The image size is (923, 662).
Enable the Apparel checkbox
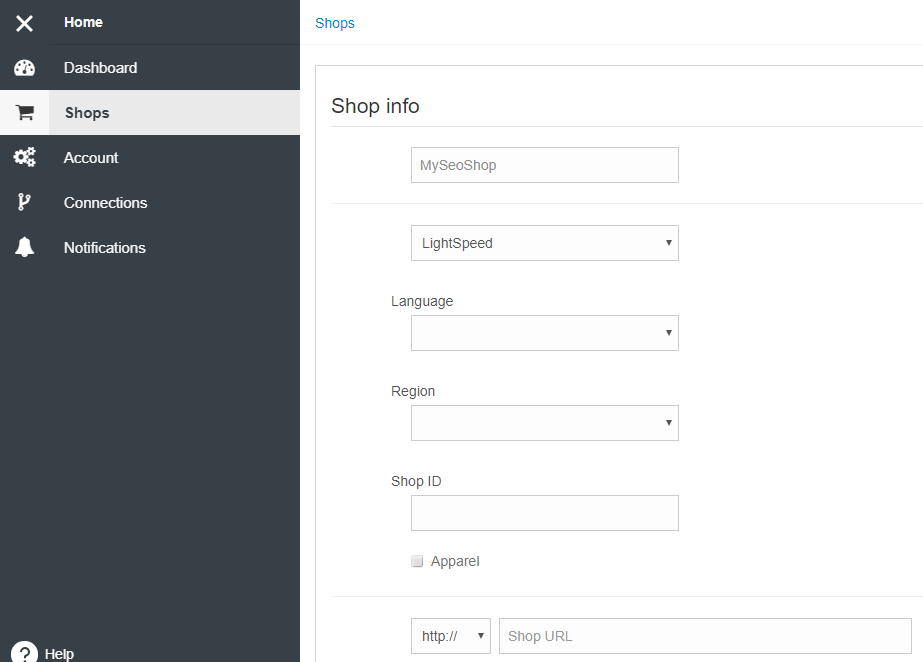coord(417,561)
